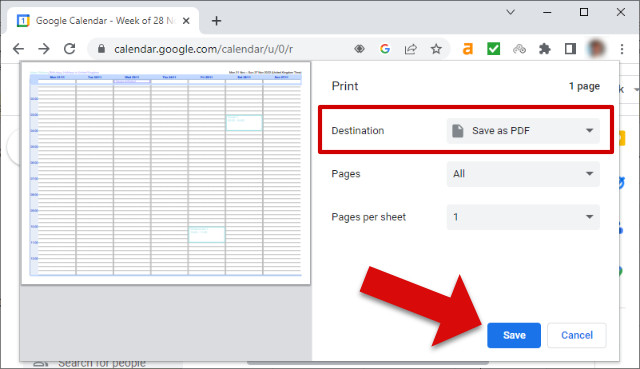
Task: Open the Destination Save as PDF dropdown
Action: [x=523, y=131]
